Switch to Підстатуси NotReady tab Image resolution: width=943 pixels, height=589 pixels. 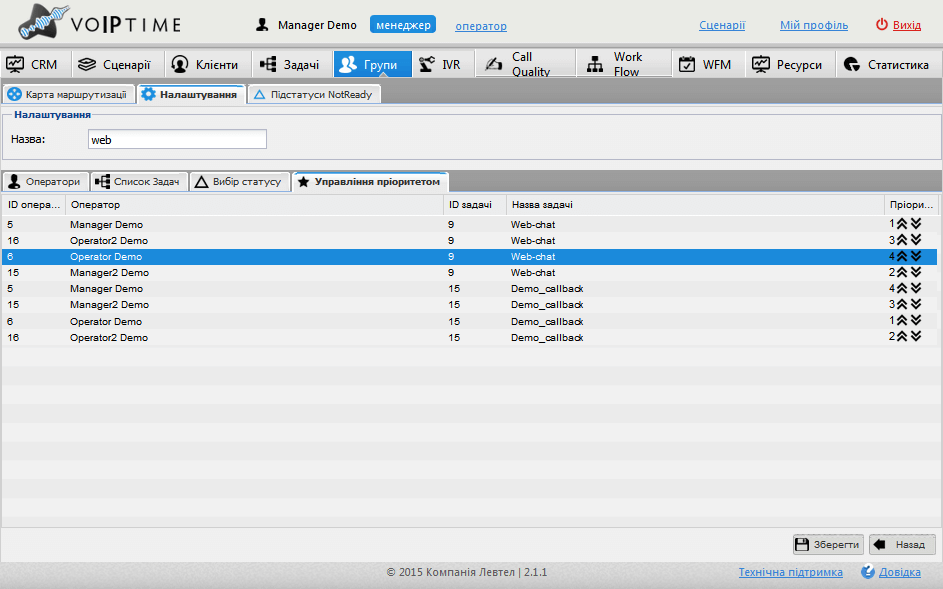[314, 94]
